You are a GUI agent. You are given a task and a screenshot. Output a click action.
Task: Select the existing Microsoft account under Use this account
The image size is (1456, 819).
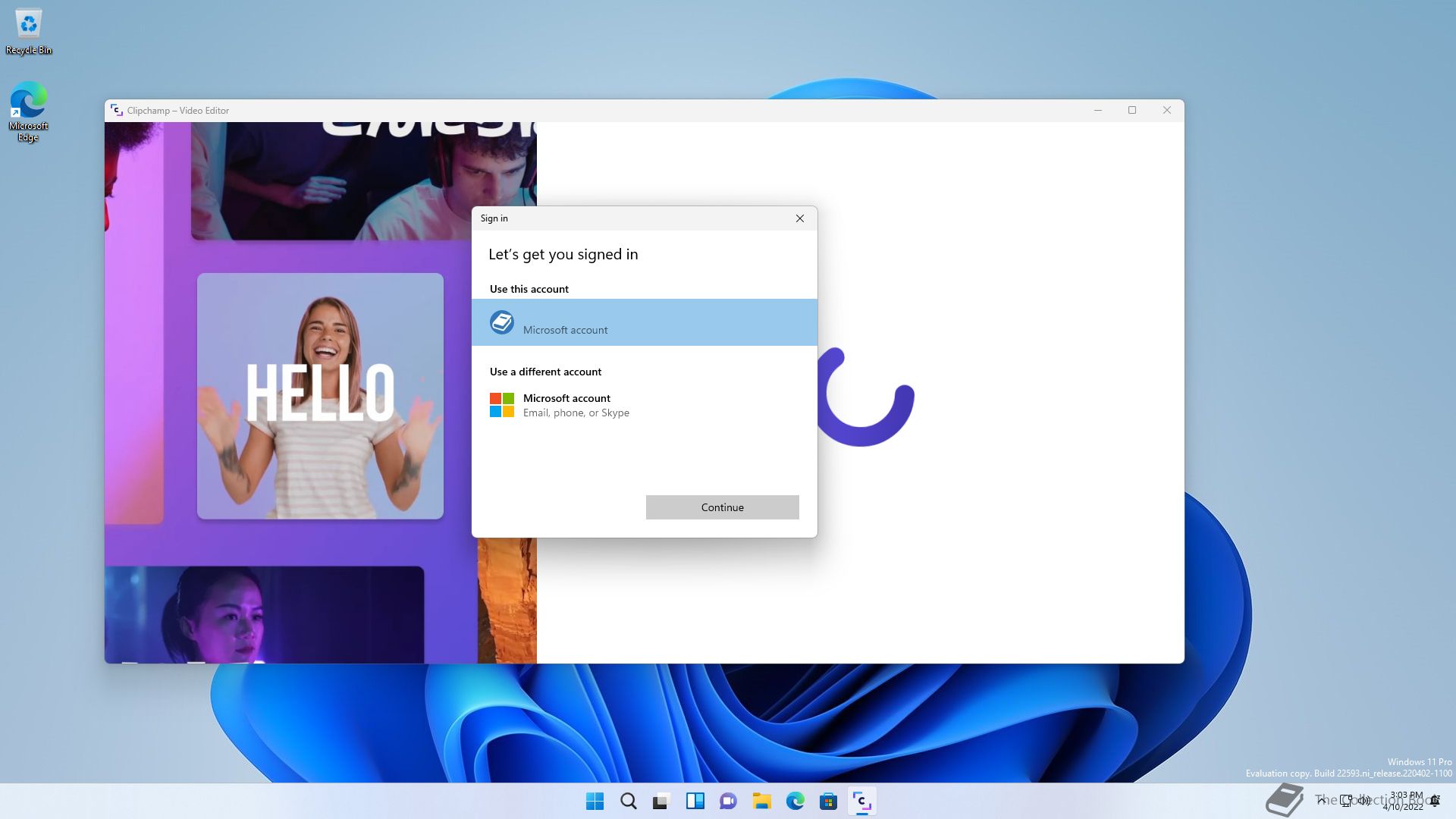(644, 322)
